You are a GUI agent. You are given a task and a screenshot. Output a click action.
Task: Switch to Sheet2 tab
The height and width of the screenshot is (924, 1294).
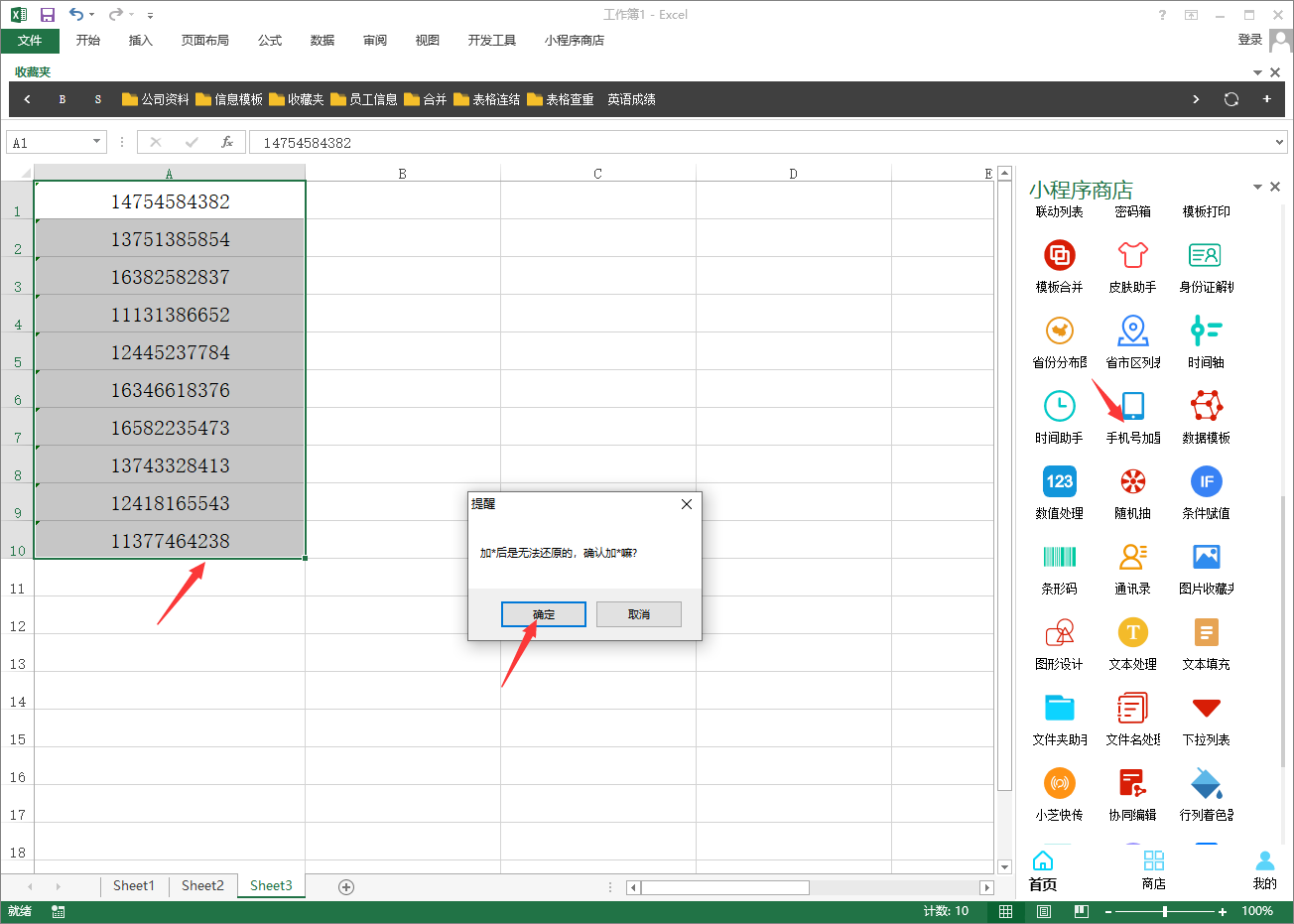(202, 886)
